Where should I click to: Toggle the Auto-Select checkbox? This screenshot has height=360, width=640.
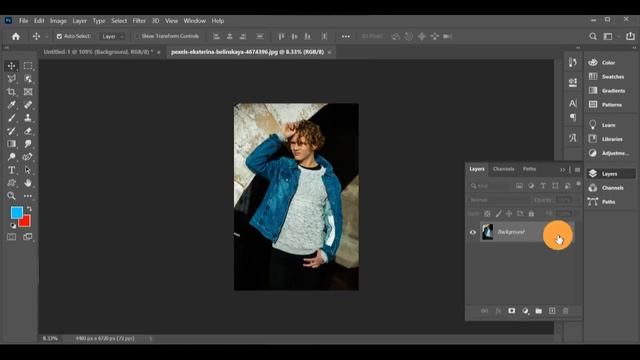59,36
